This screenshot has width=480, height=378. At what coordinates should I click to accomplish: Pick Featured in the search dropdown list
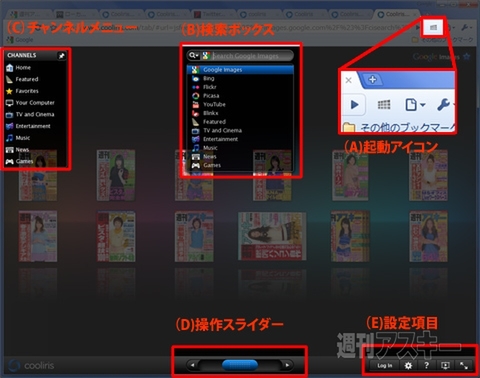pyautogui.click(x=240, y=122)
